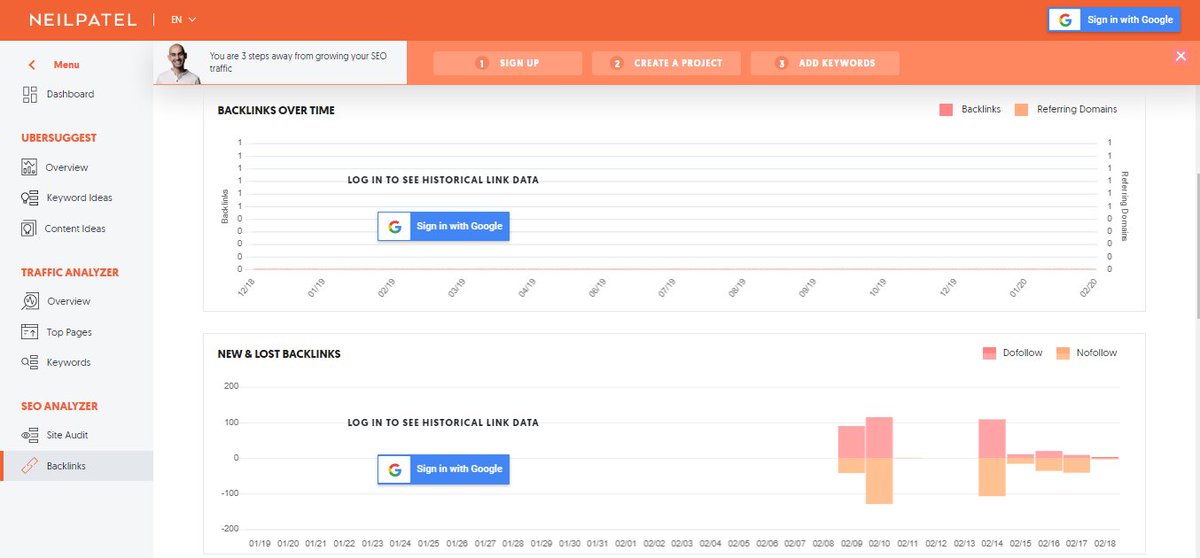Toggle the Backlinks legend swatch
The image size is (1200, 558).
point(946,109)
